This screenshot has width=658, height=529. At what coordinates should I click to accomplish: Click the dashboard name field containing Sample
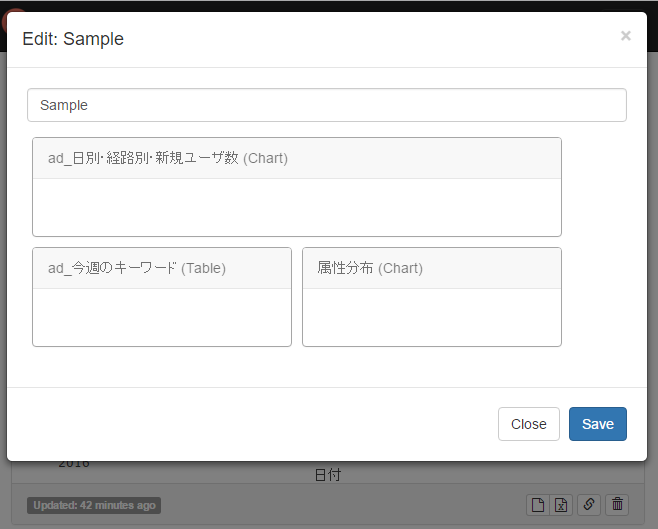pos(327,105)
